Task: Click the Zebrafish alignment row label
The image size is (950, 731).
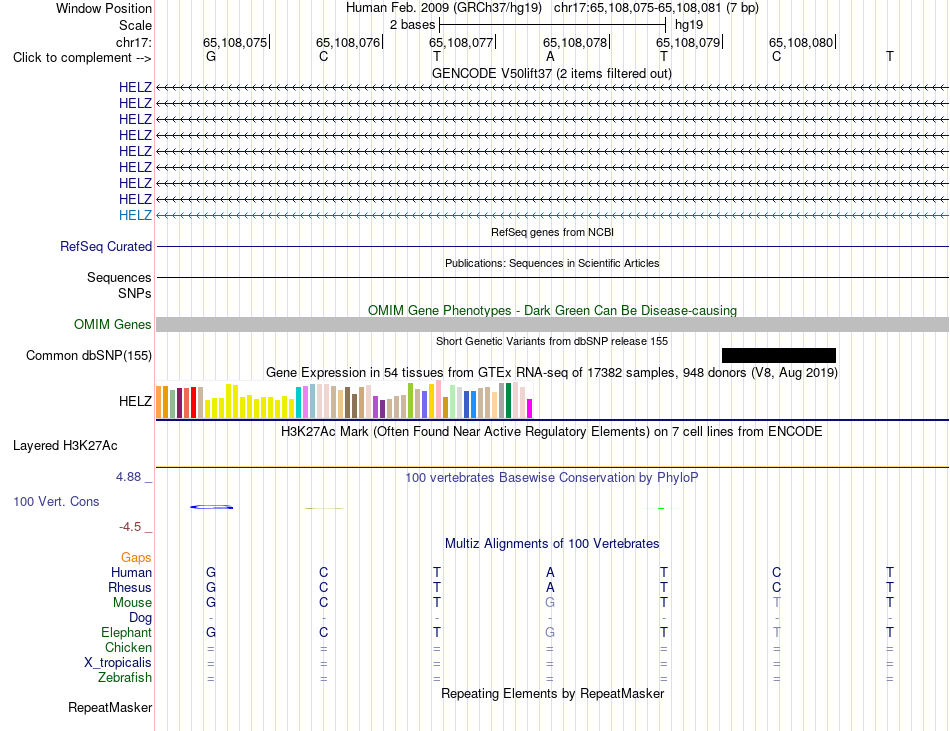Action: point(125,677)
